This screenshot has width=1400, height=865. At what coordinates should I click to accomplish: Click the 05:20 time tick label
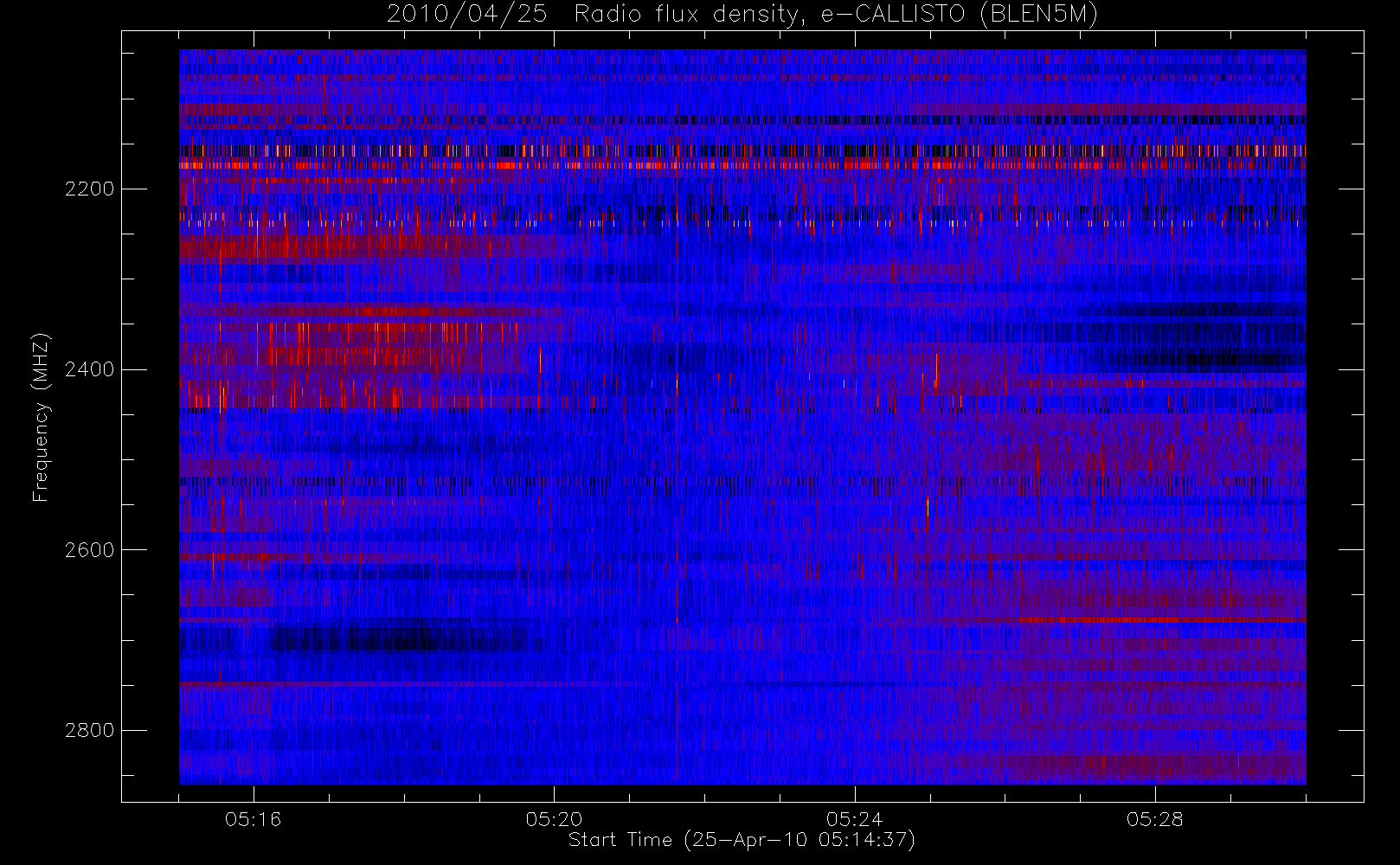point(554,819)
